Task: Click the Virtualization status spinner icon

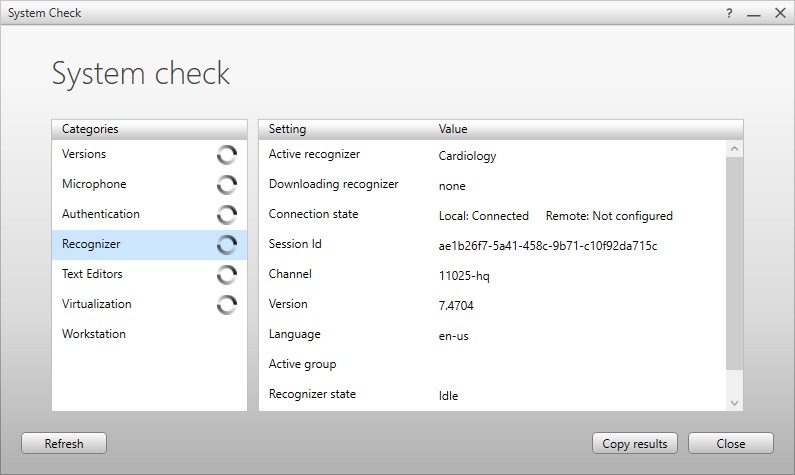Action: click(227, 305)
